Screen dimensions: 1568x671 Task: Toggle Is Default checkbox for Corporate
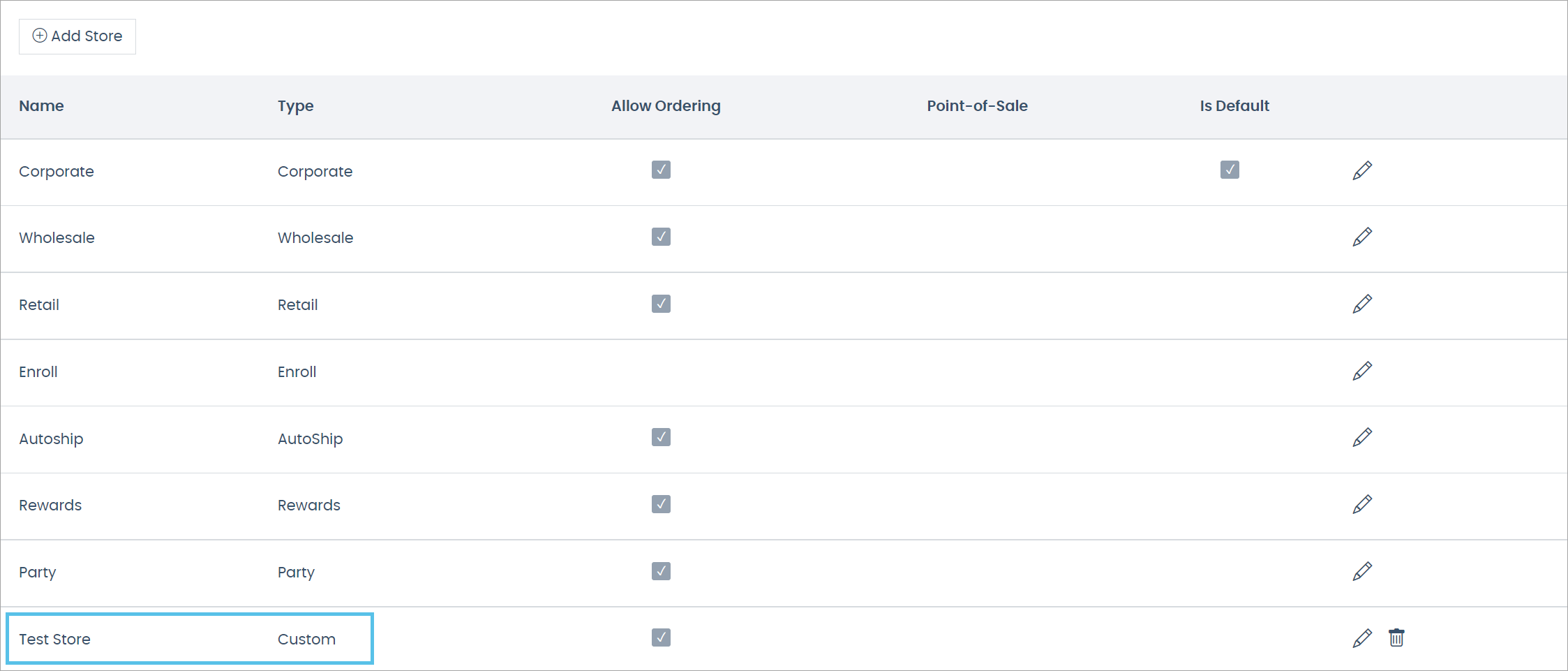point(1230,170)
